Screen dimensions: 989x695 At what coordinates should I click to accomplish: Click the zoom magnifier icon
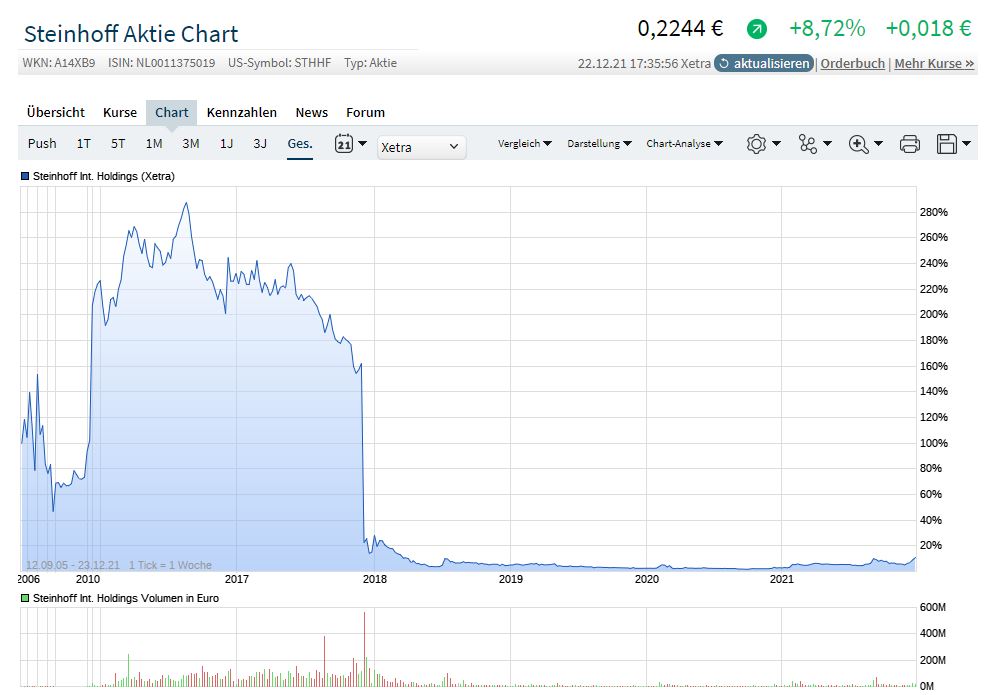coord(858,144)
